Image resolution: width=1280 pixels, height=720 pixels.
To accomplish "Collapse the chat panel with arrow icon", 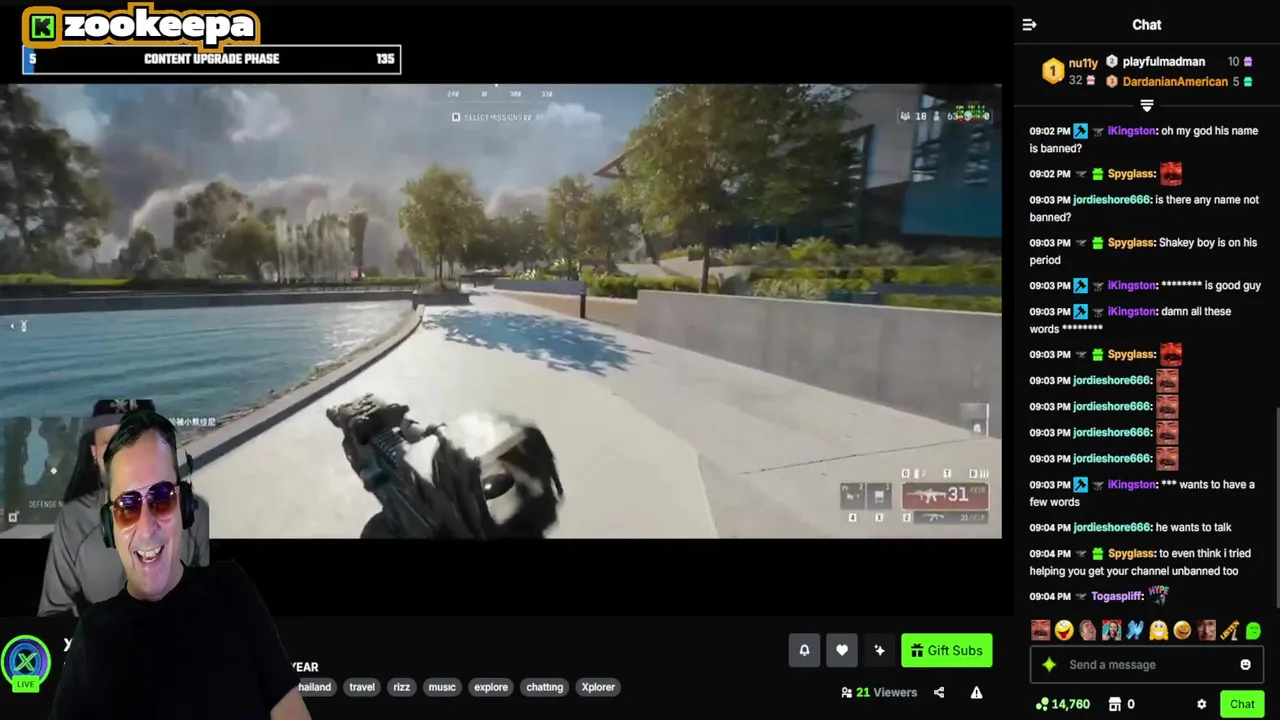I will (x=1029, y=25).
